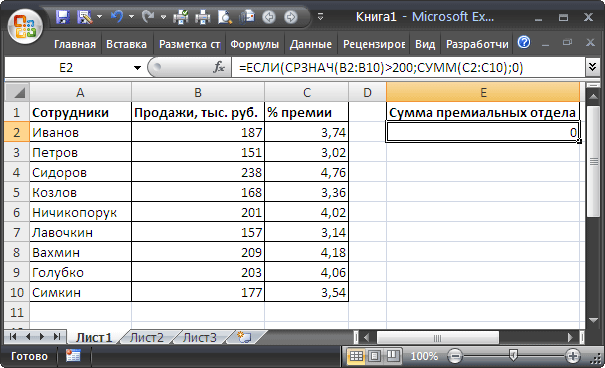
Task: Switch to sheet Лист2
Action: tap(147, 338)
